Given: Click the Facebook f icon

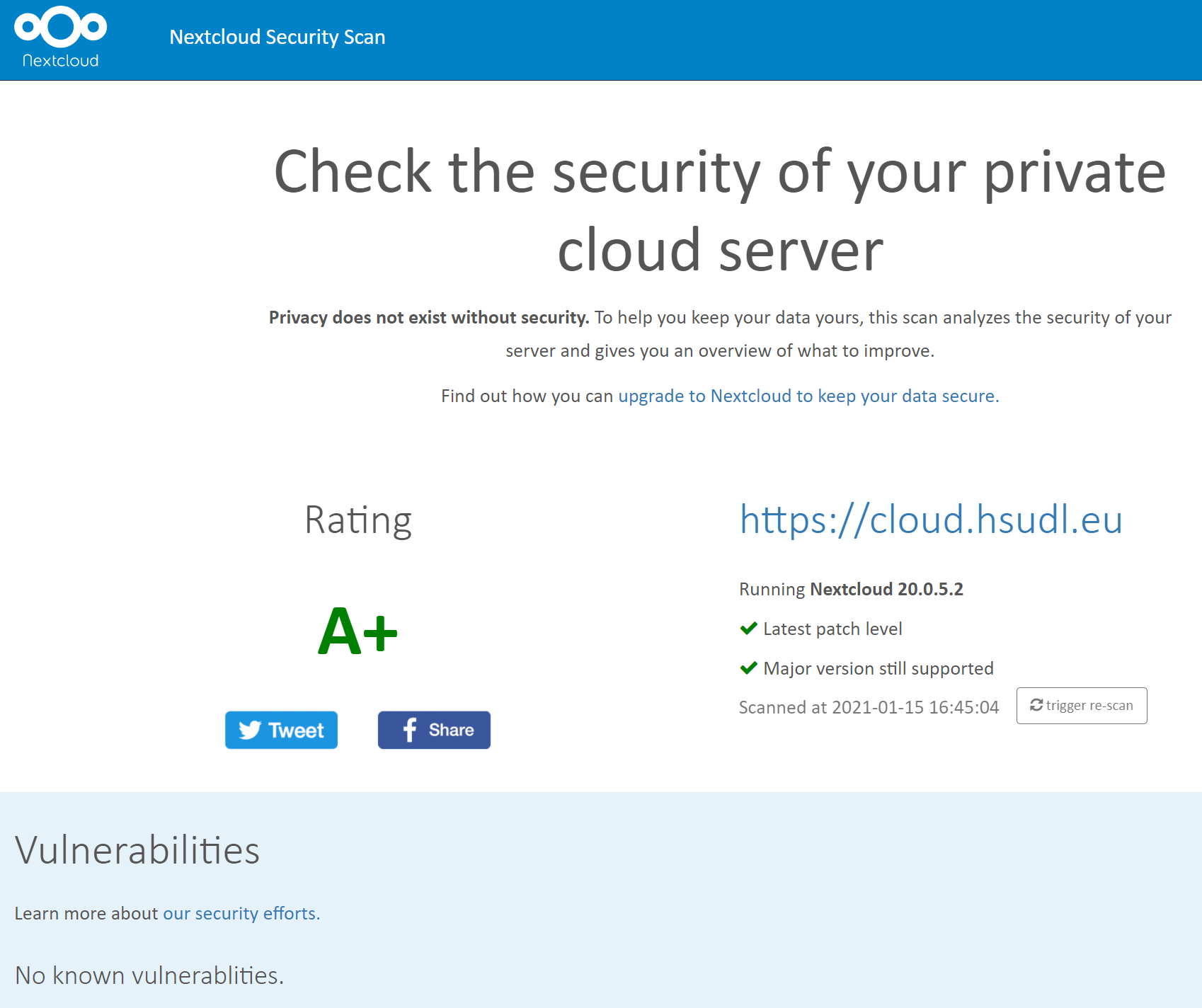Looking at the screenshot, I should [409, 730].
